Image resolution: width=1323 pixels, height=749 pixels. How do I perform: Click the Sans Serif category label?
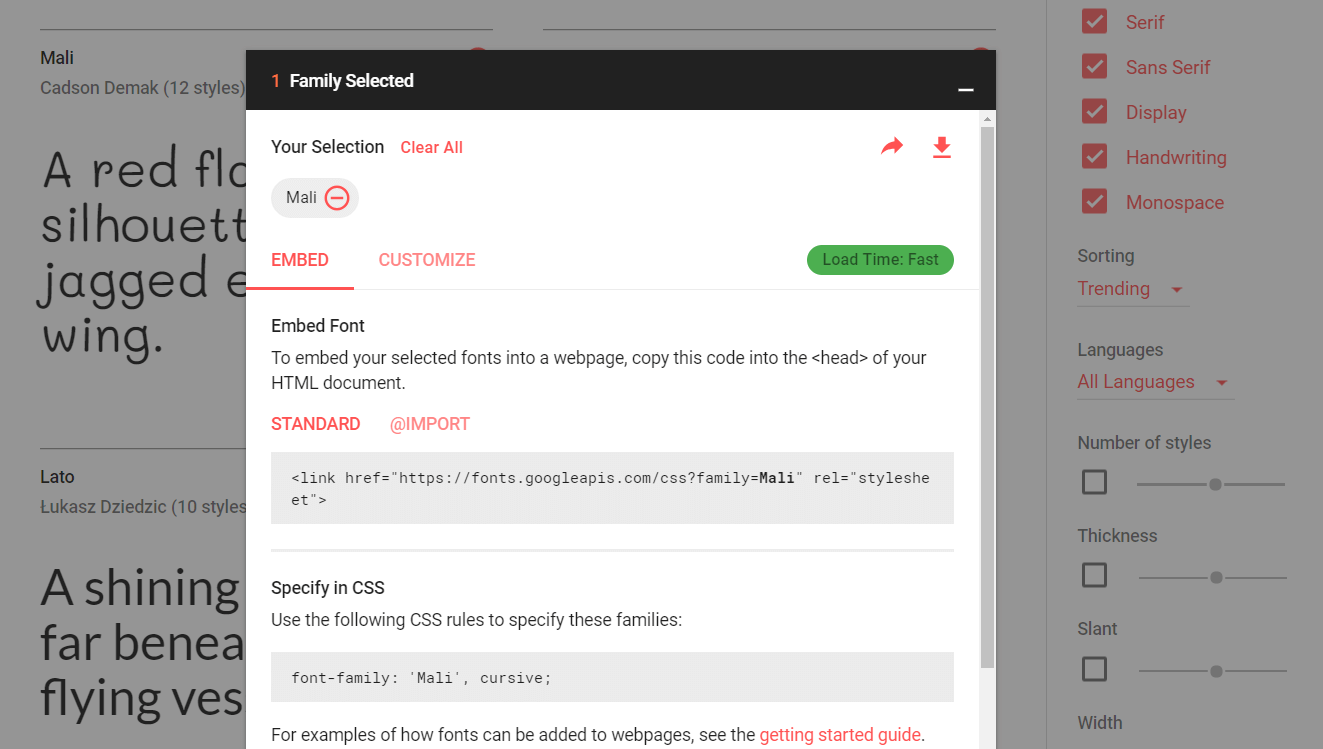pos(1168,67)
